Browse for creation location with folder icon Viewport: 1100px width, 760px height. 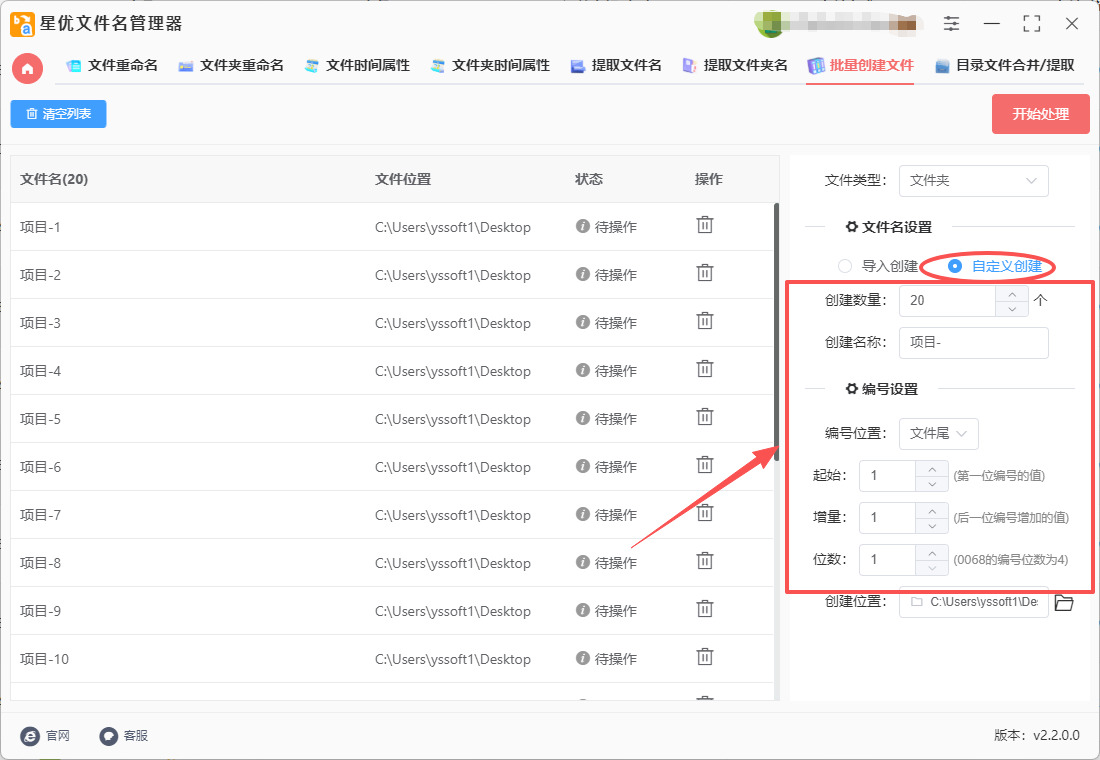[x=1064, y=602]
